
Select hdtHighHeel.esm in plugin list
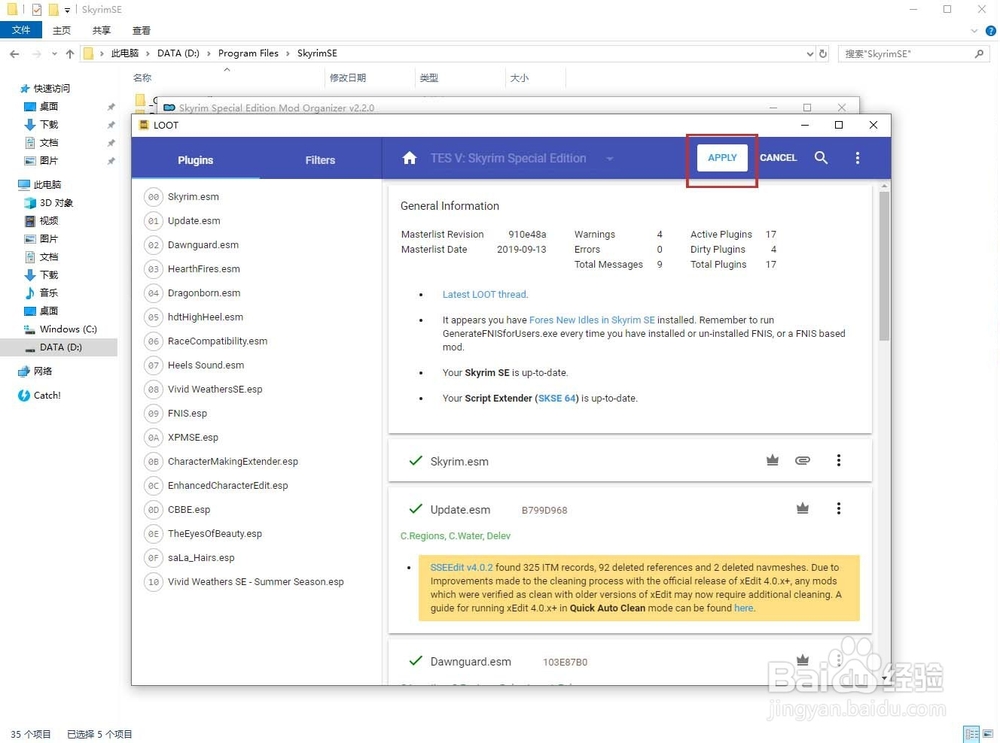click(205, 317)
